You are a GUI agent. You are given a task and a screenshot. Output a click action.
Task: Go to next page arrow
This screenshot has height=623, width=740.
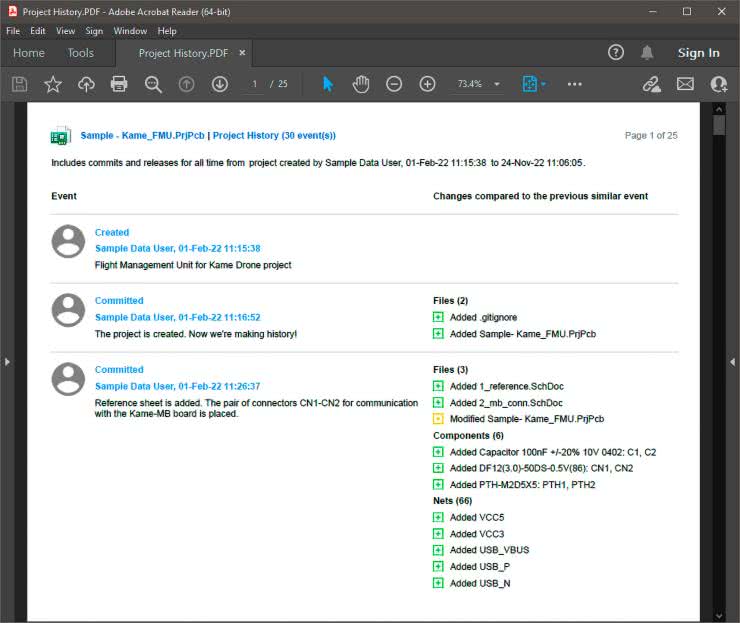tap(220, 84)
